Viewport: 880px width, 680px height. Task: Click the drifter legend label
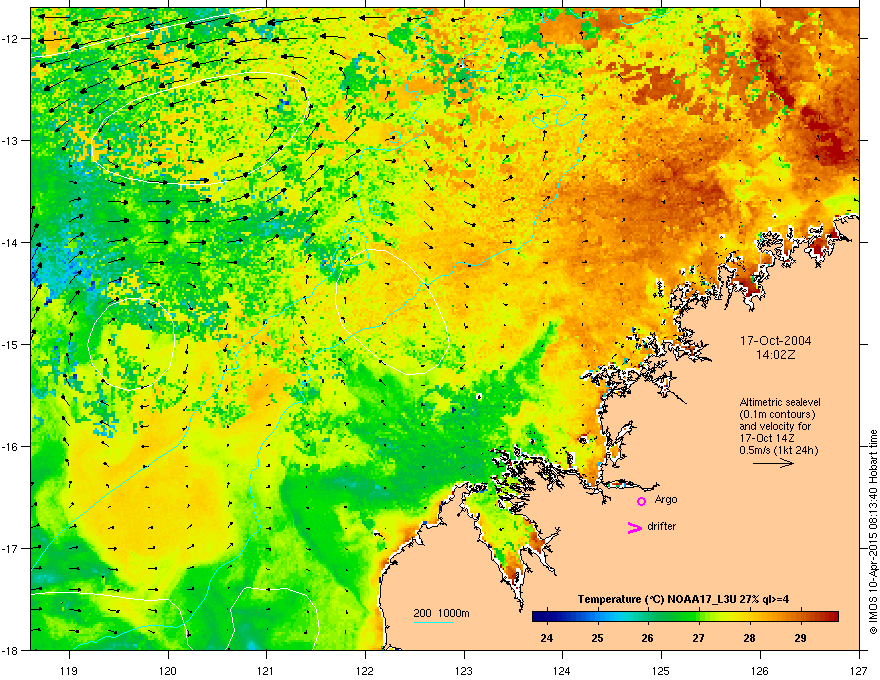pyautogui.click(x=662, y=526)
